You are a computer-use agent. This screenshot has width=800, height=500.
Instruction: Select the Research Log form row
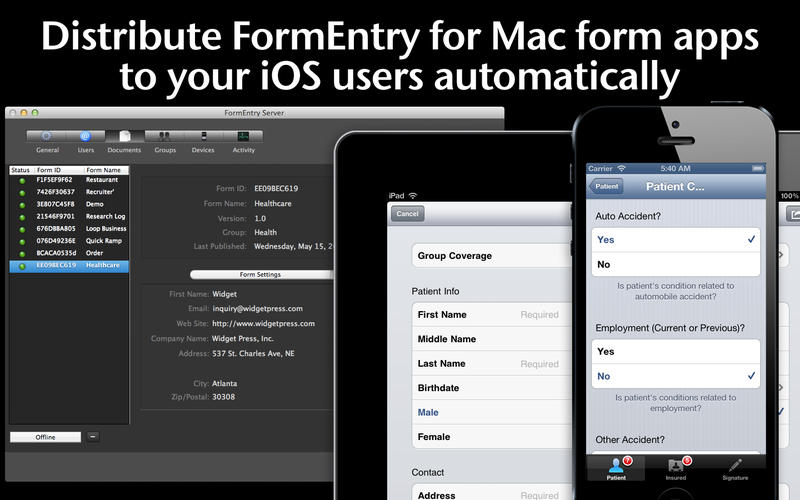[69, 217]
